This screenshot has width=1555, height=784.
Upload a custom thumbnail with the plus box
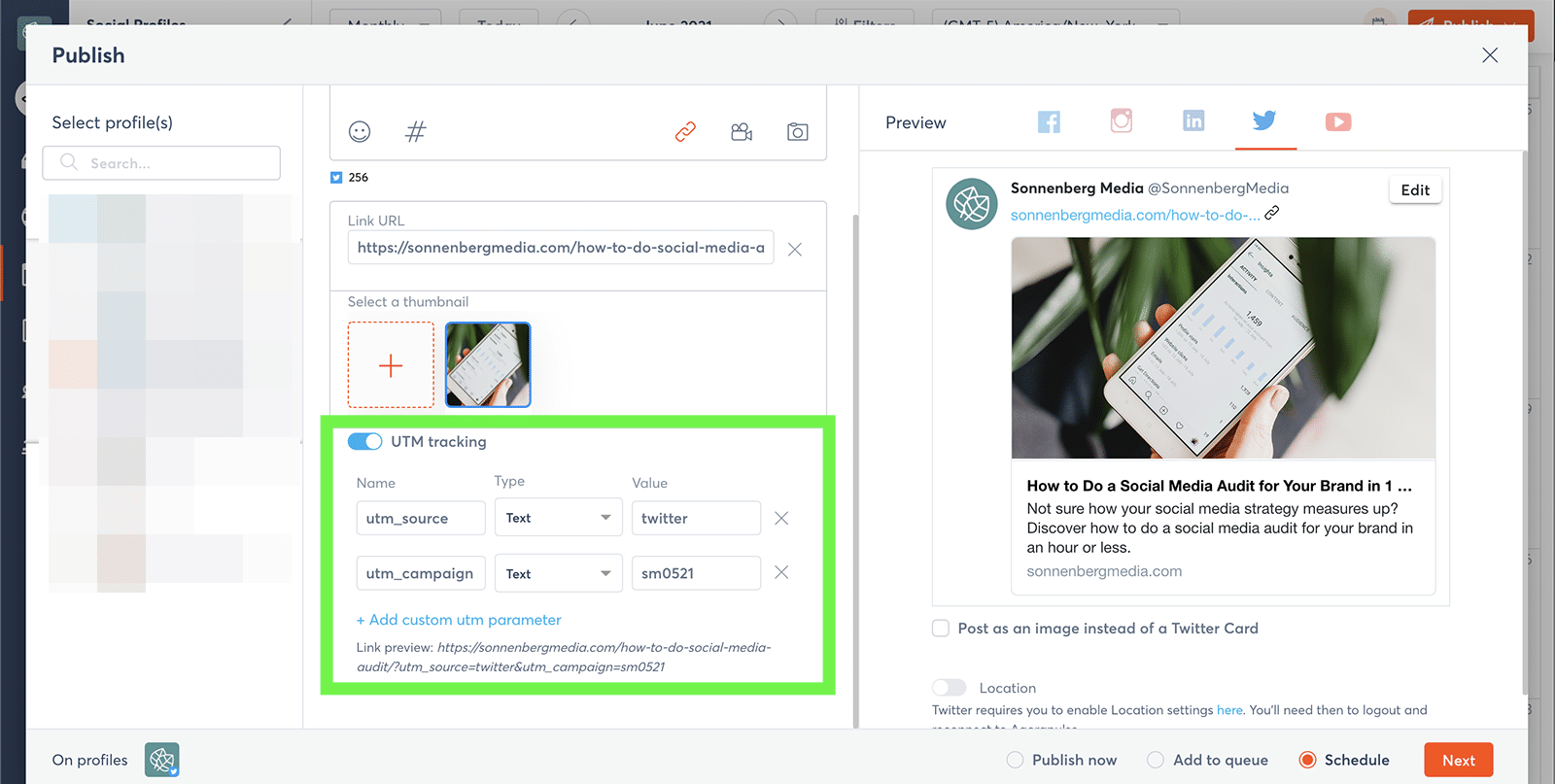[391, 365]
